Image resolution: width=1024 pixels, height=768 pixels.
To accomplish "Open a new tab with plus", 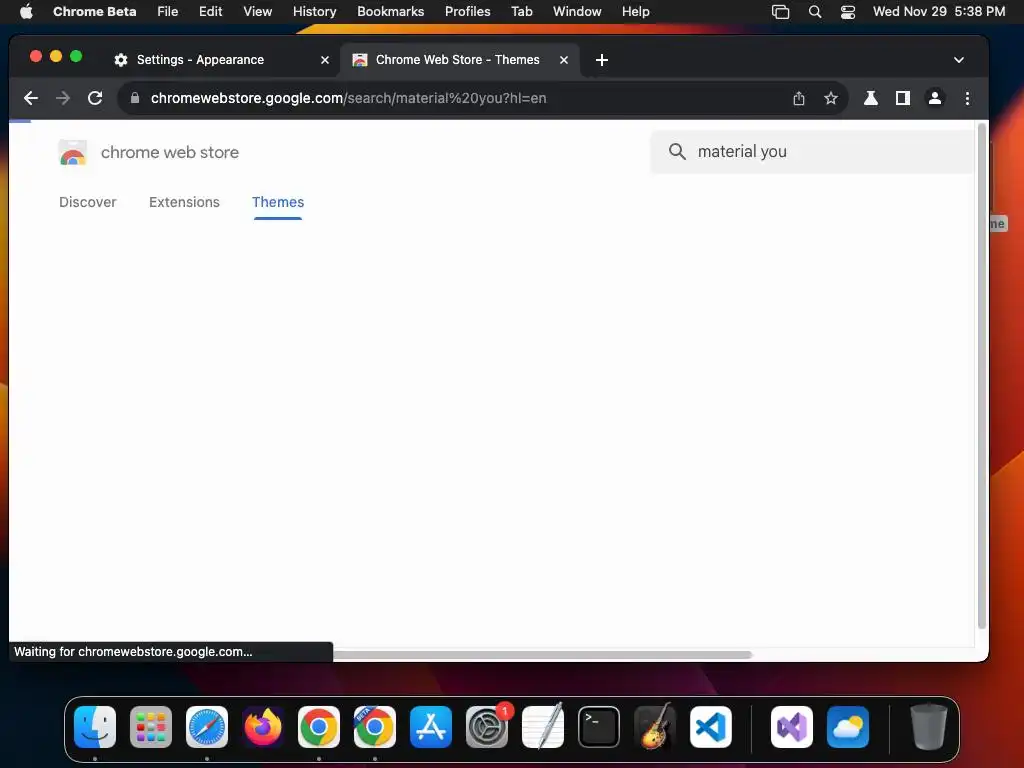I will [601, 60].
